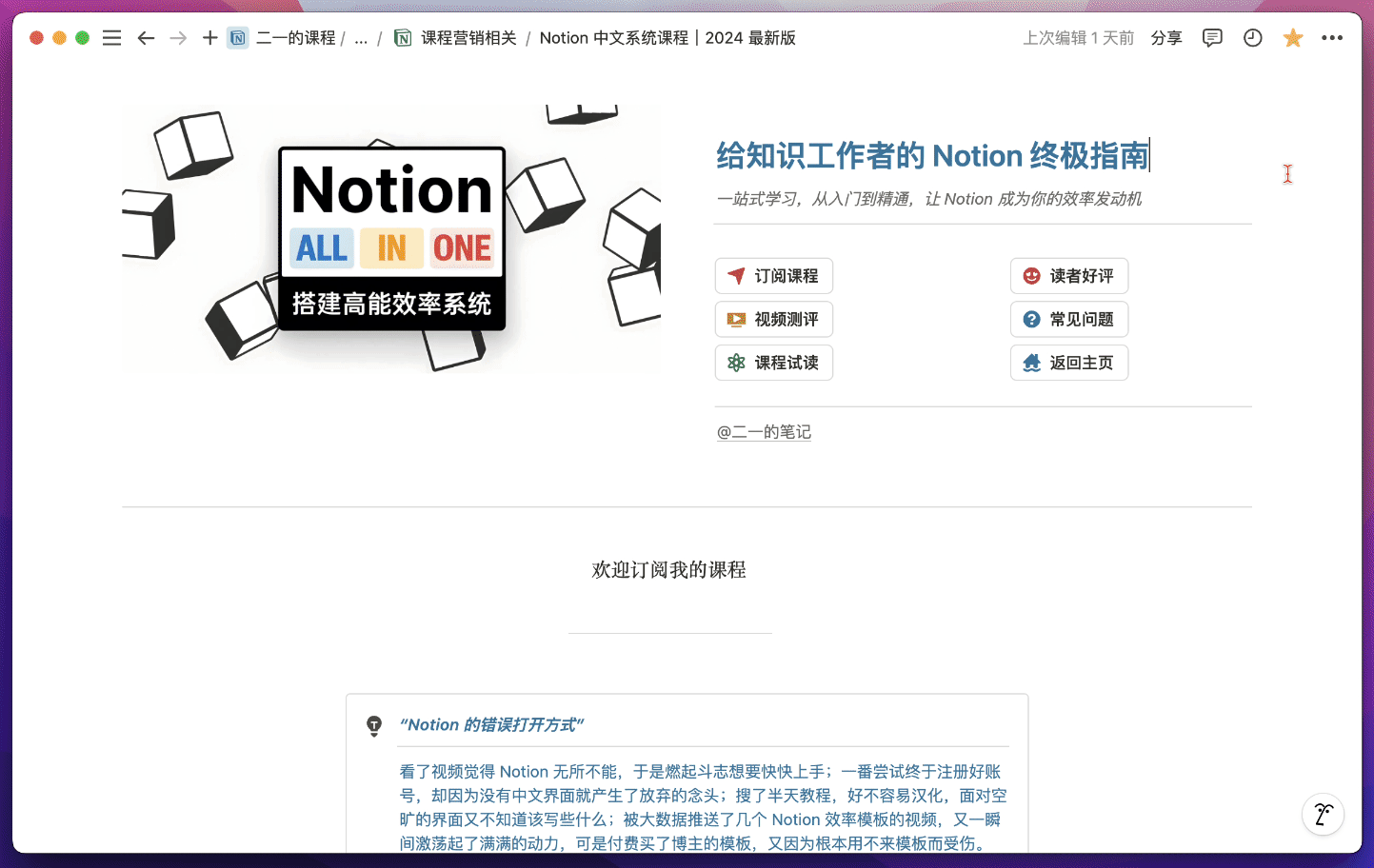1374x868 pixels.
Task: View page history clock icon
Action: [x=1253, y=38]
